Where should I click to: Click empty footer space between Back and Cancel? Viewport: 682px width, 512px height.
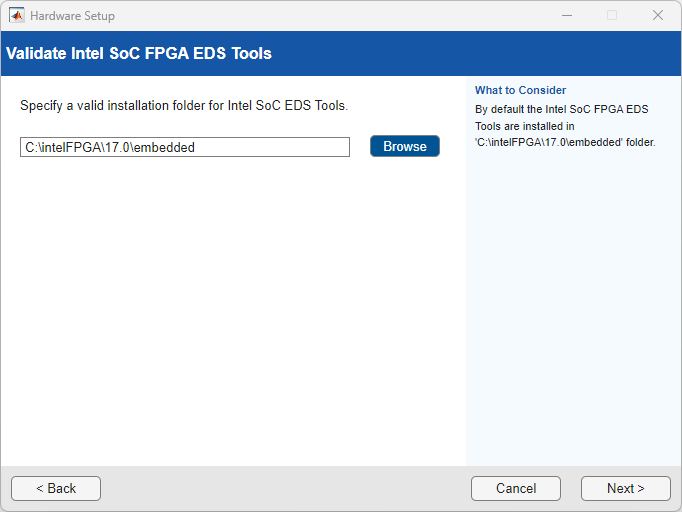coord(285,488)
